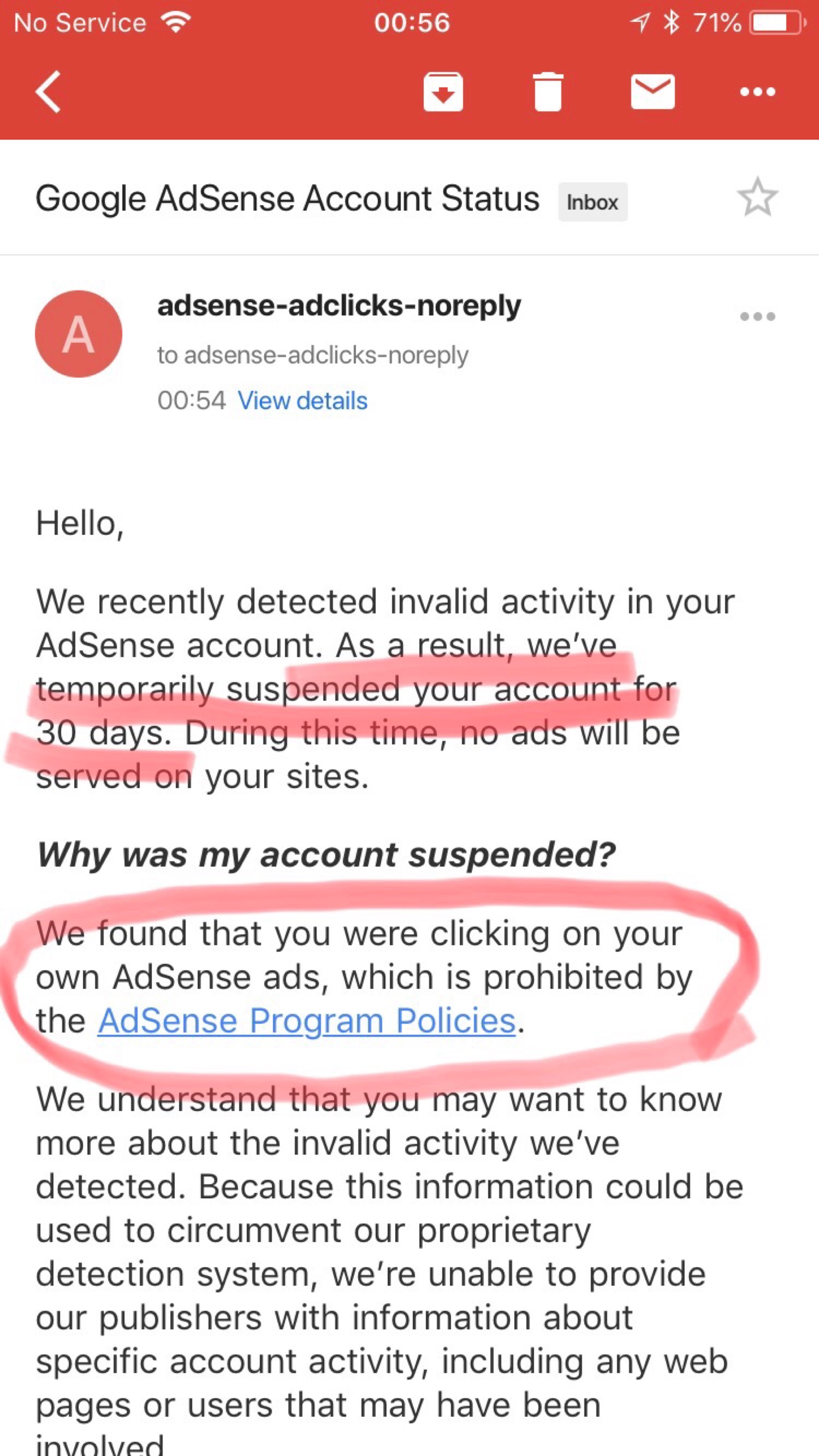The height and width of the screenshot is (1456, 819).
Task: Delete the email using the trash icon
Action: click(x=548, y=92)
